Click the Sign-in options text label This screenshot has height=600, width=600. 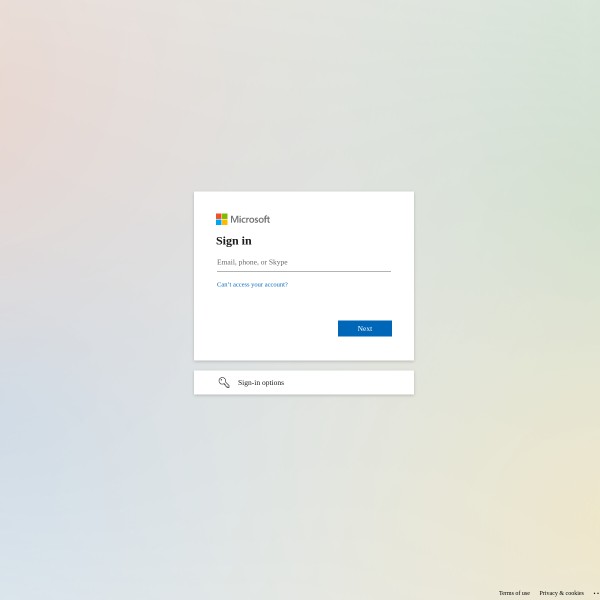261,383
